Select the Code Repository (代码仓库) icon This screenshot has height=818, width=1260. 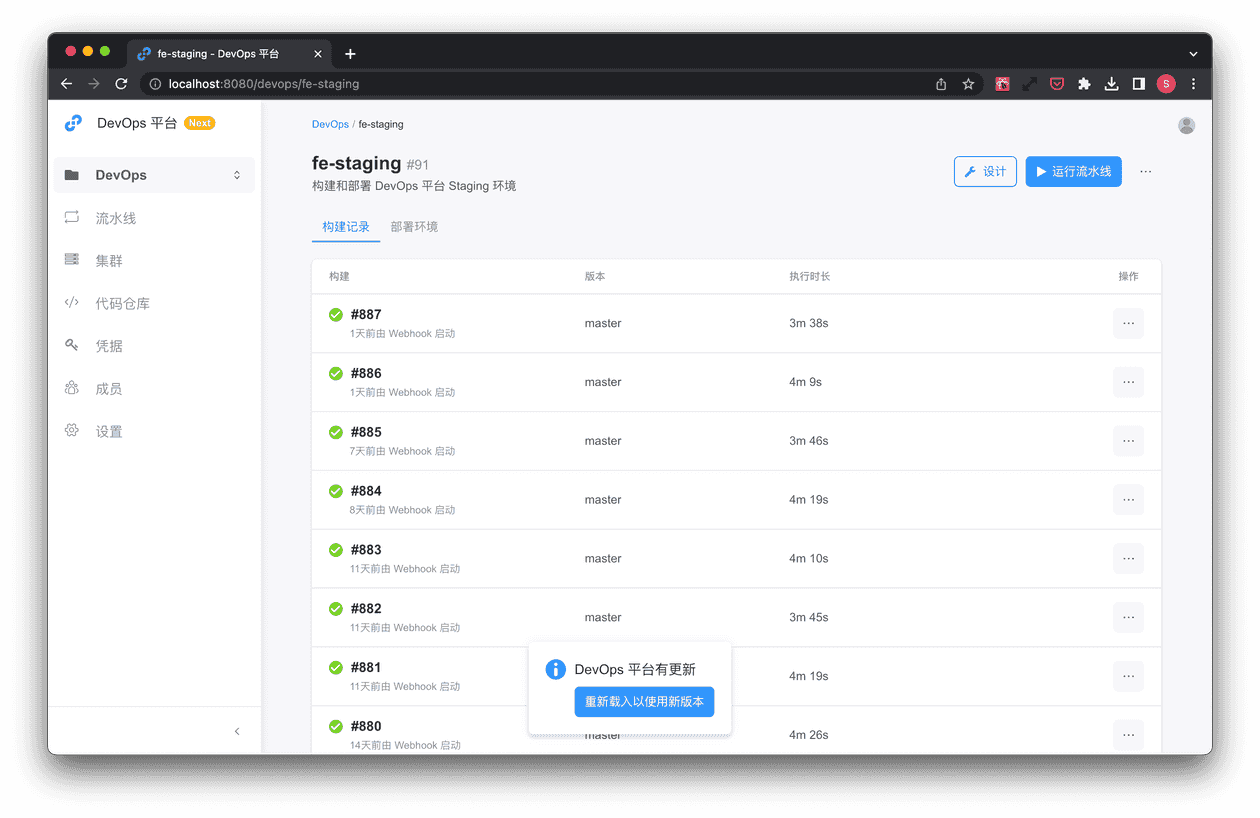(72, 303)
